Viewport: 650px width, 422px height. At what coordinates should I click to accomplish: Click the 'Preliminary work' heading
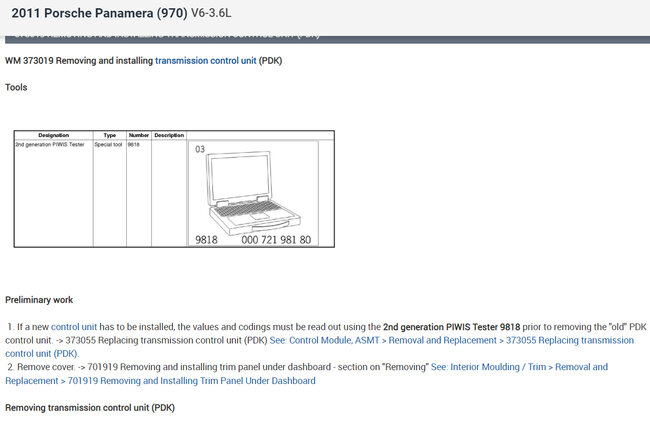coord(39,300)
